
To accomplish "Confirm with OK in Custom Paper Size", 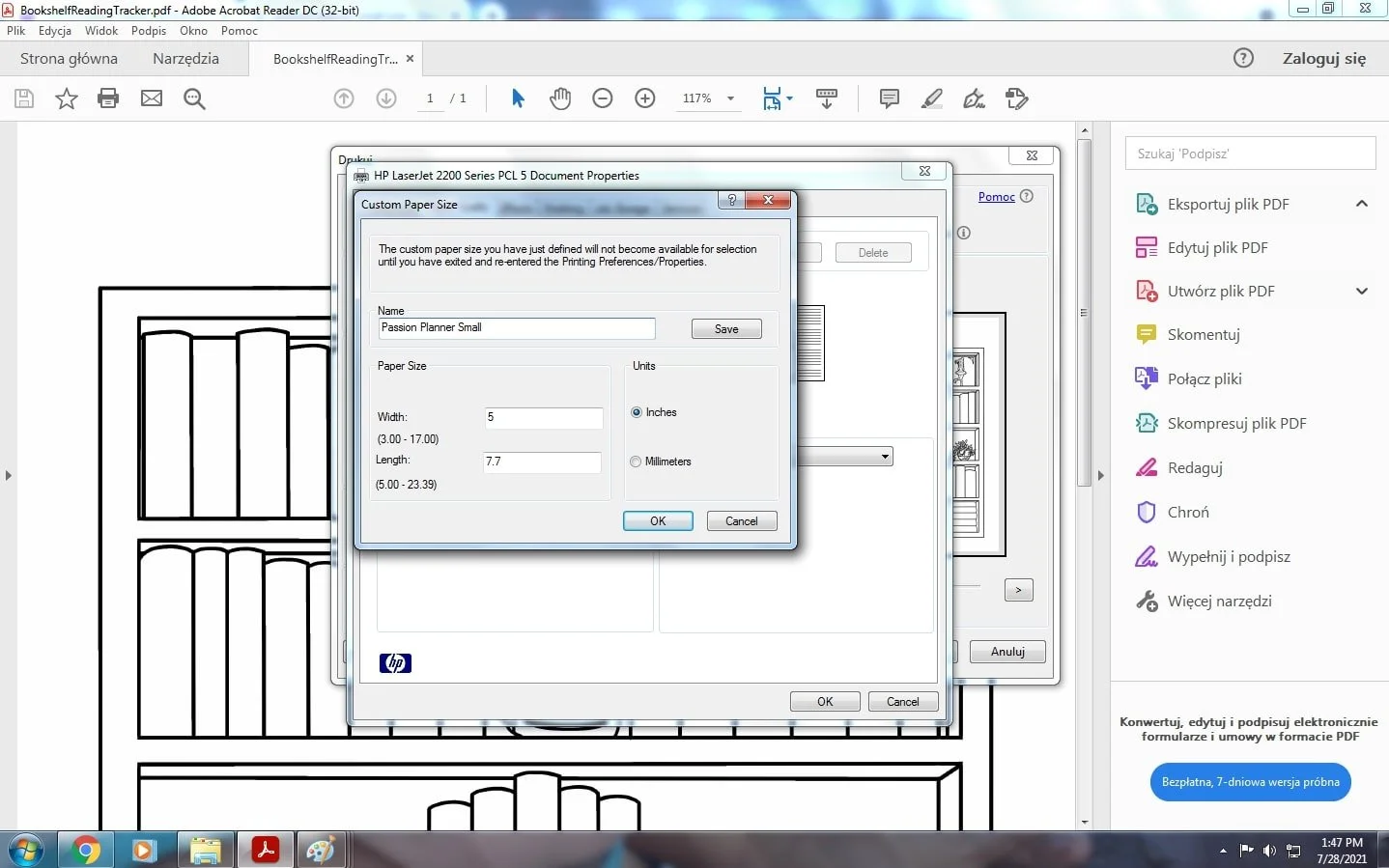I will coord(658,520).
